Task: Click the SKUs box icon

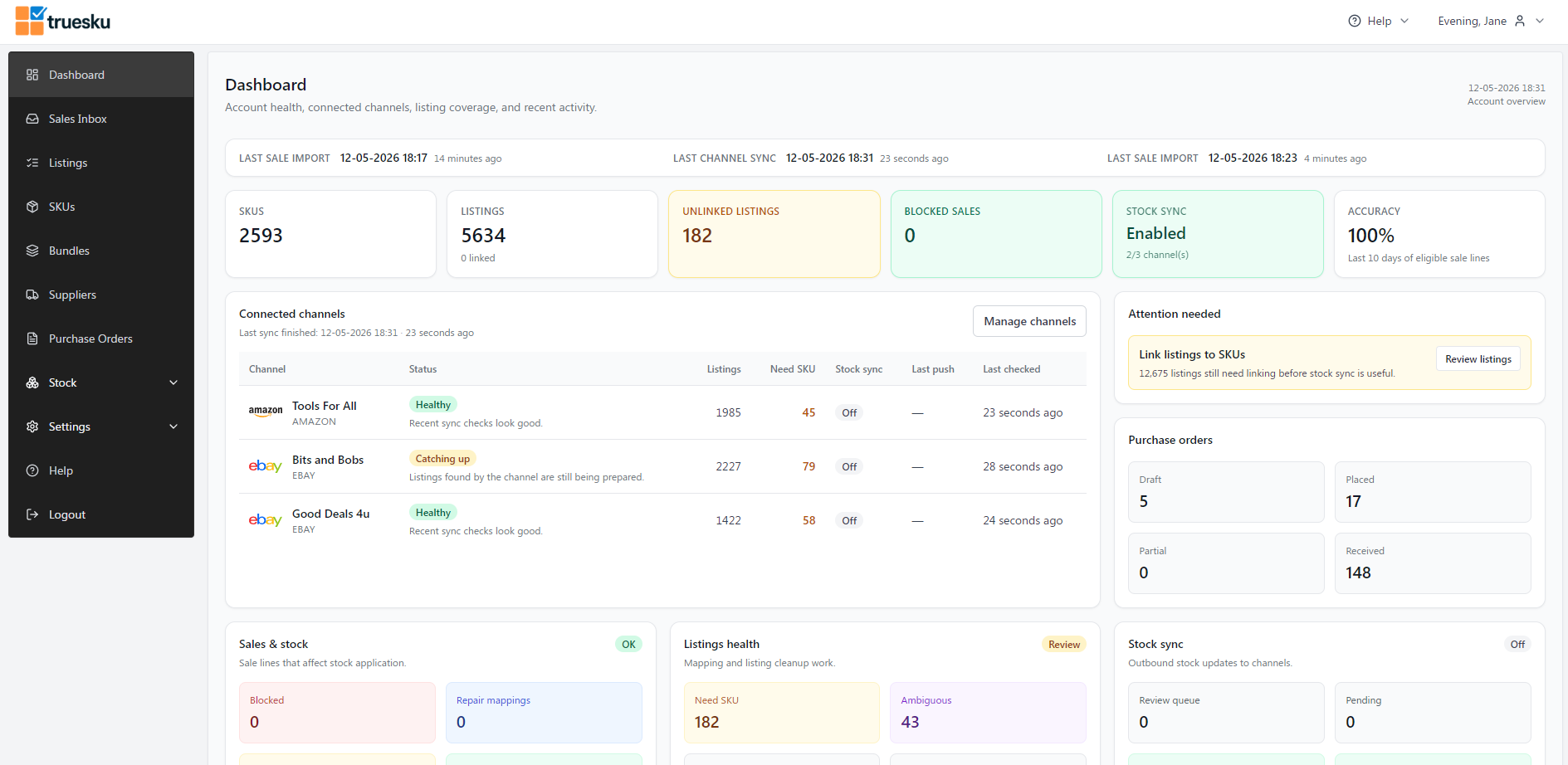Action: point(32,207)
